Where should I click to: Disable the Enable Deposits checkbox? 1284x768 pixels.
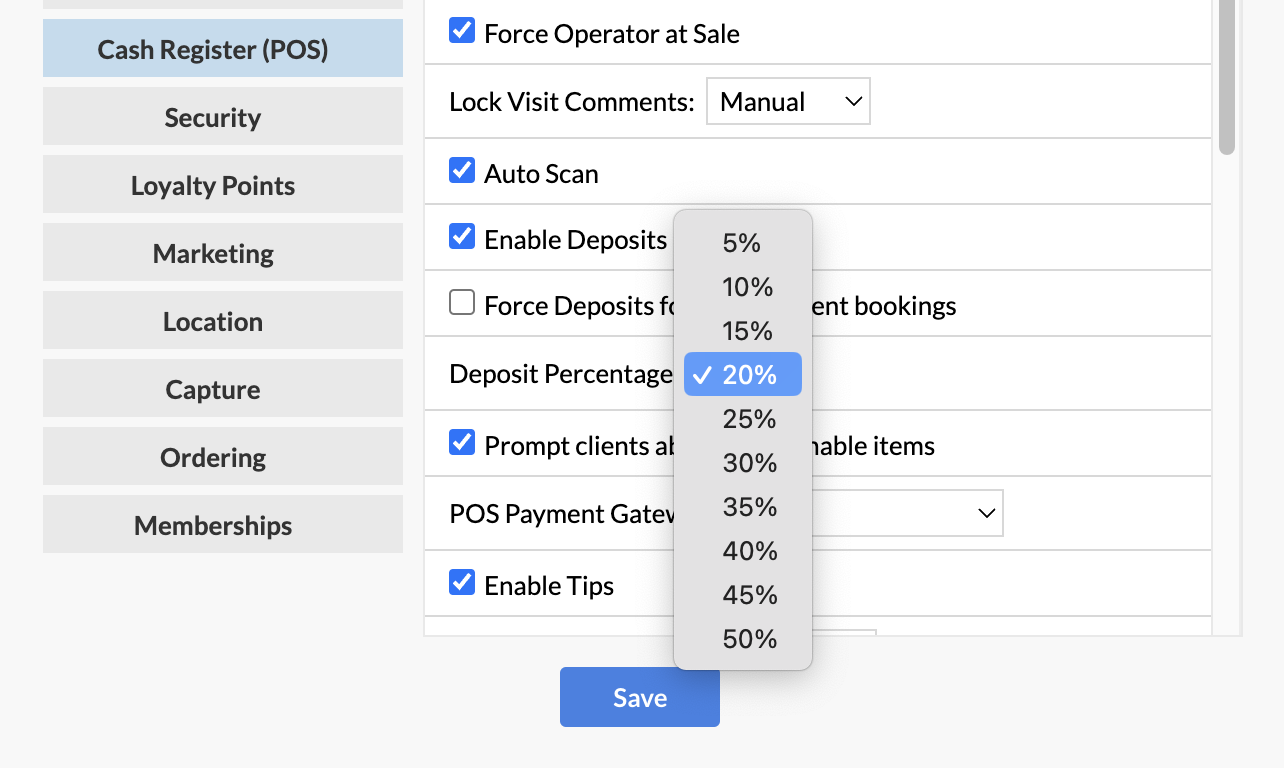point(461,237)
